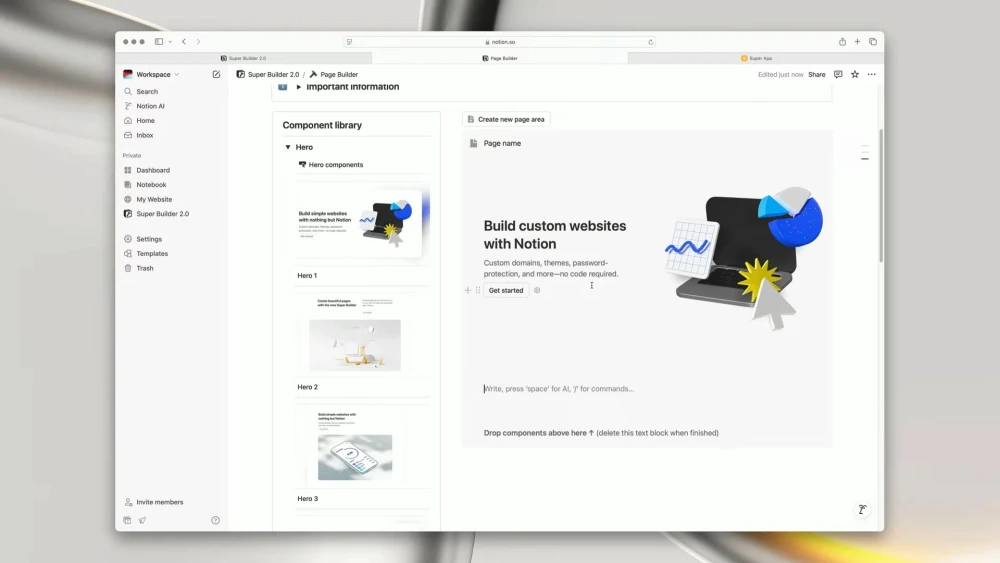Viewport: 1000px width, 563px height.
Task: Click the Get started button
Action: click(506, 291)
